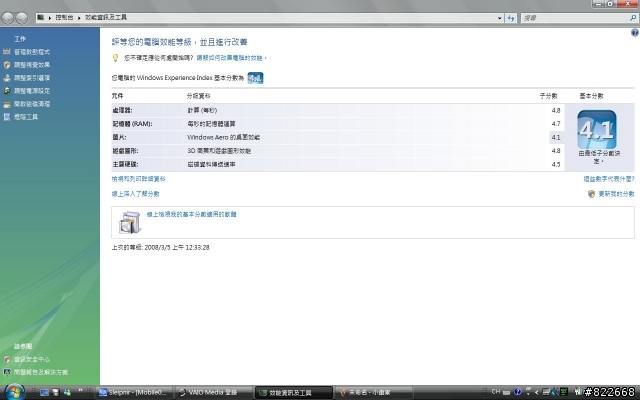Select 控制台 in the address breadcrumb
This screenshot has width=640, height=400.
coord(64,18)
